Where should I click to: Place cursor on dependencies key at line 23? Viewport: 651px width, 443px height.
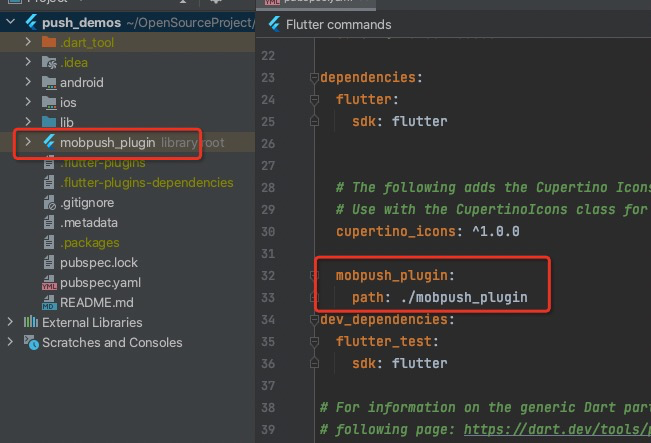368,77
